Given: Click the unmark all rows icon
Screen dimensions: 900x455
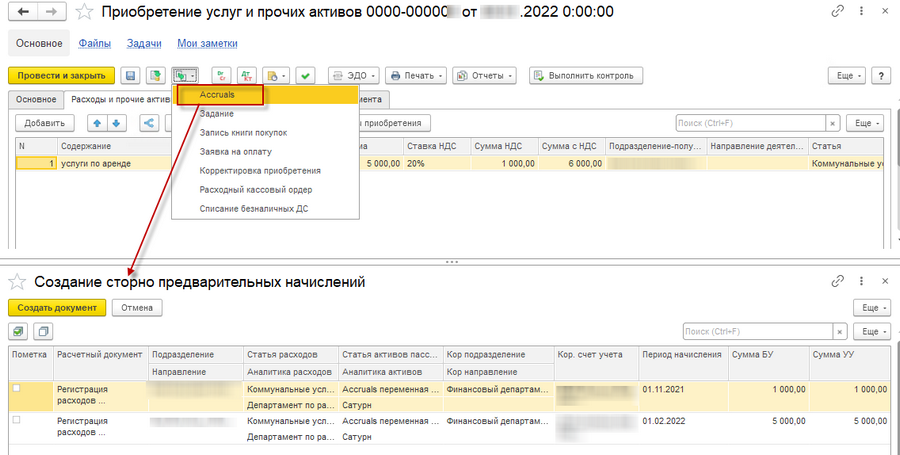Looking at the screenshot, I should tap(43, 331).
